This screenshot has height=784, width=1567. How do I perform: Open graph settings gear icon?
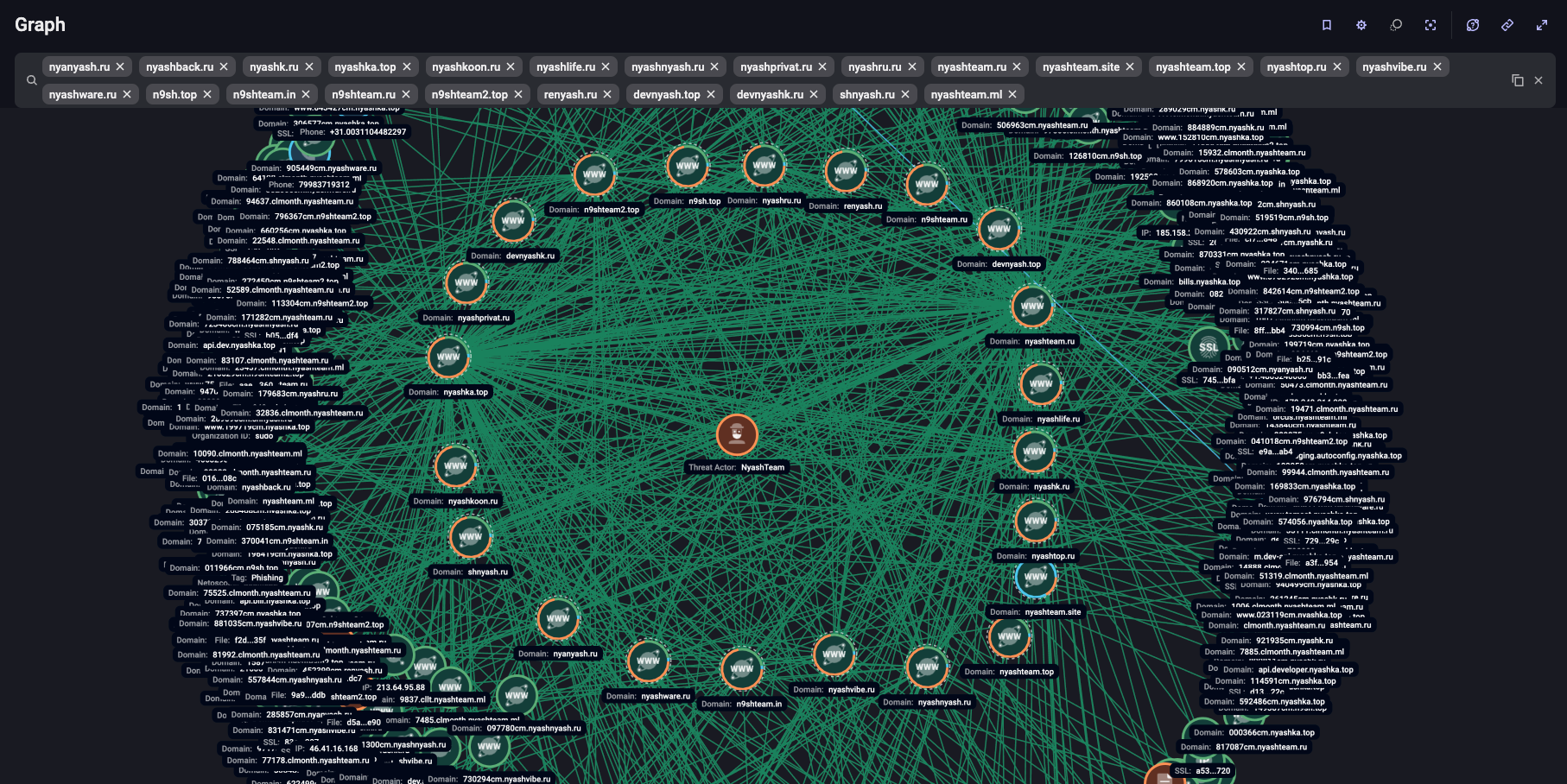point(1361,25)
